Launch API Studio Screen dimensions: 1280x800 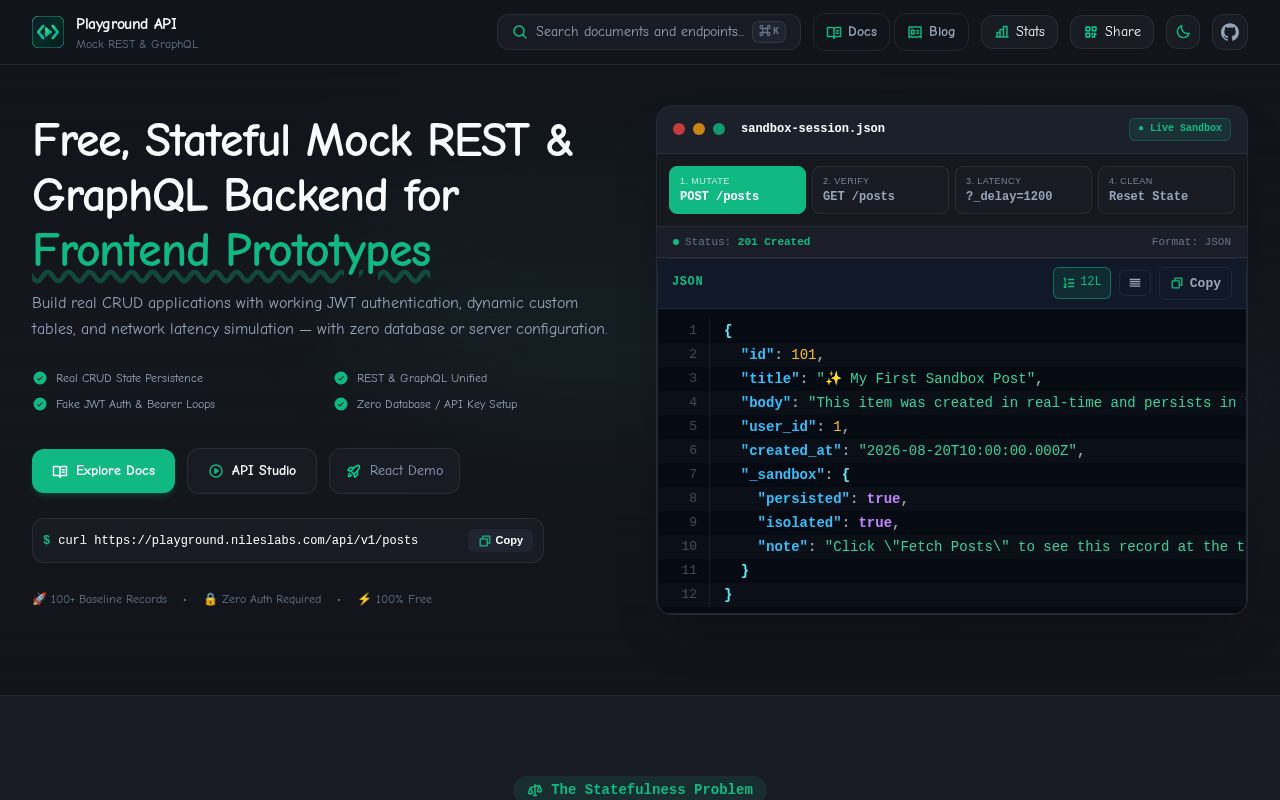252,471
